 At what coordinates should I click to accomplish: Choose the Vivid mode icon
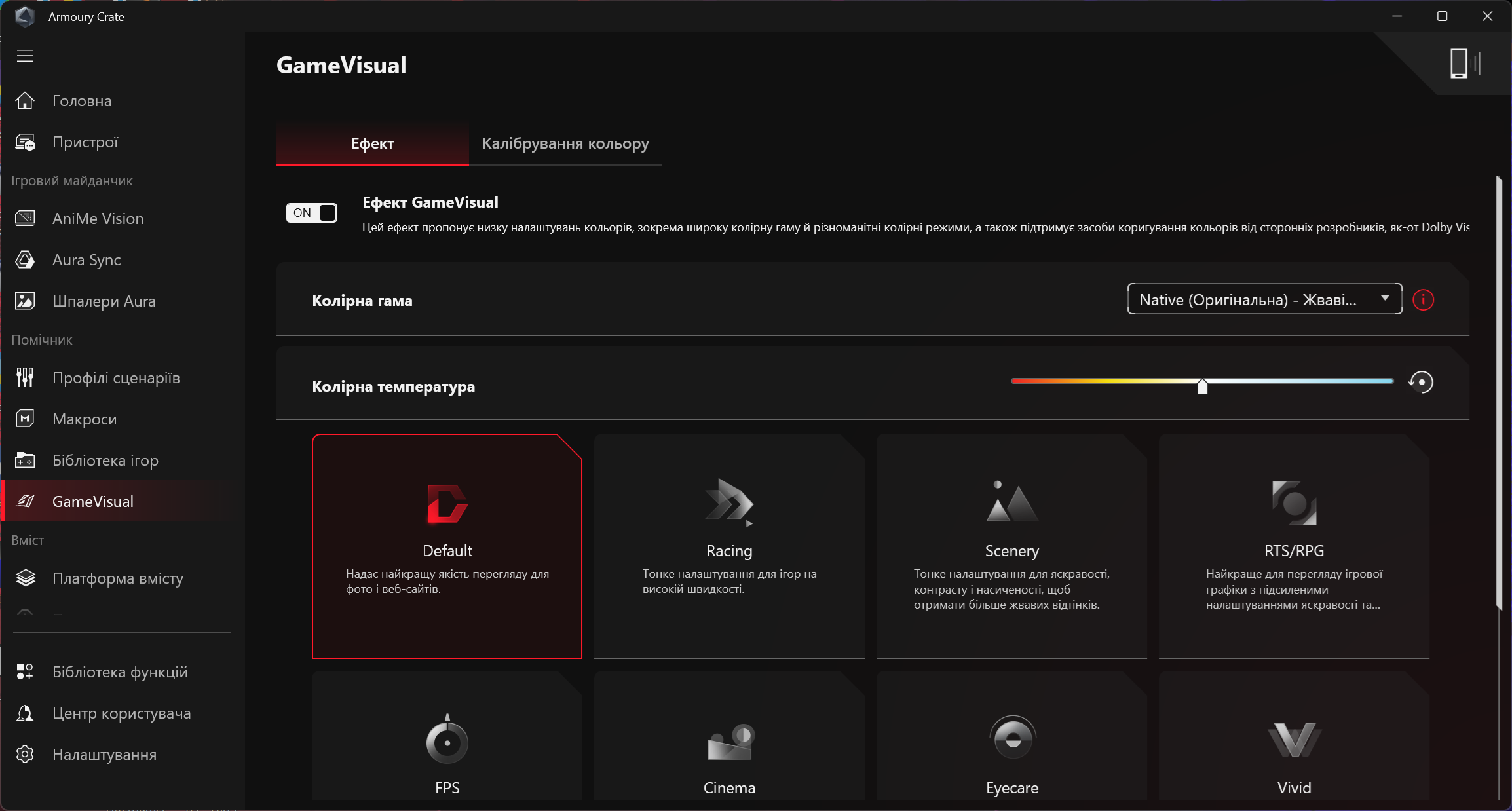click(x=1294, y=740)
